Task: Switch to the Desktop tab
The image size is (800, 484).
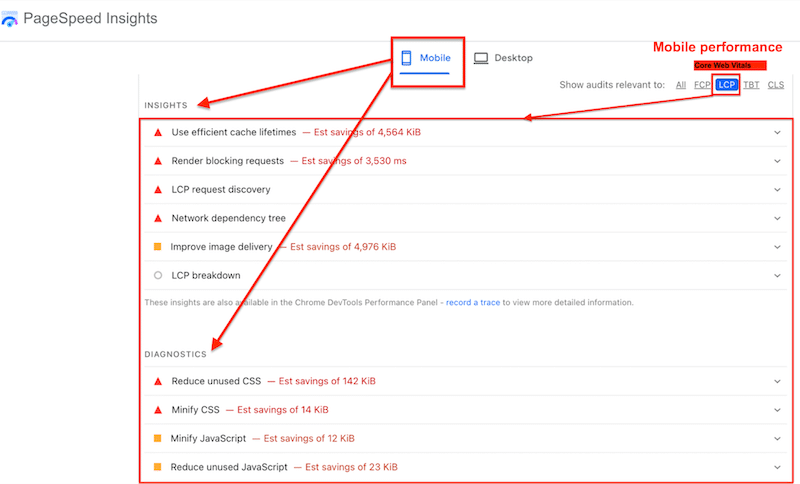Action: pos(503,58)
